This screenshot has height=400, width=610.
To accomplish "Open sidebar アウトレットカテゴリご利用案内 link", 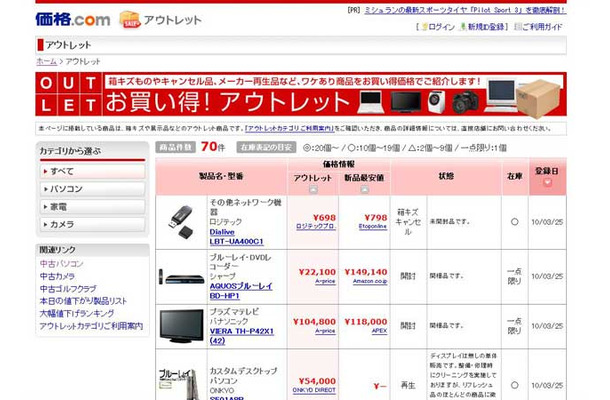I will click(x=91, y=326).
